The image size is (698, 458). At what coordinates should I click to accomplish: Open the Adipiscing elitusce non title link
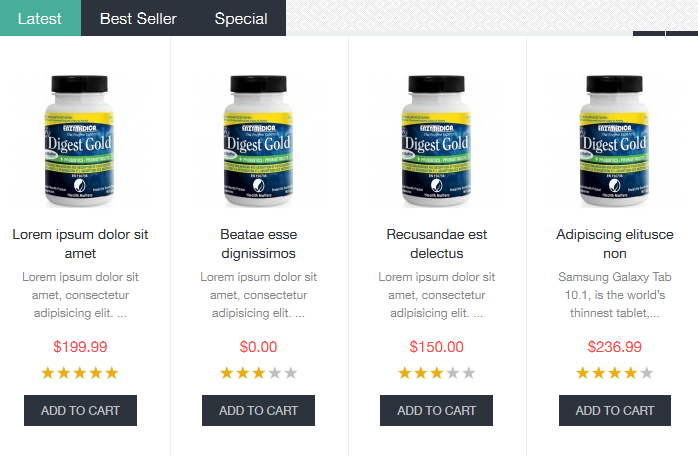615,244
